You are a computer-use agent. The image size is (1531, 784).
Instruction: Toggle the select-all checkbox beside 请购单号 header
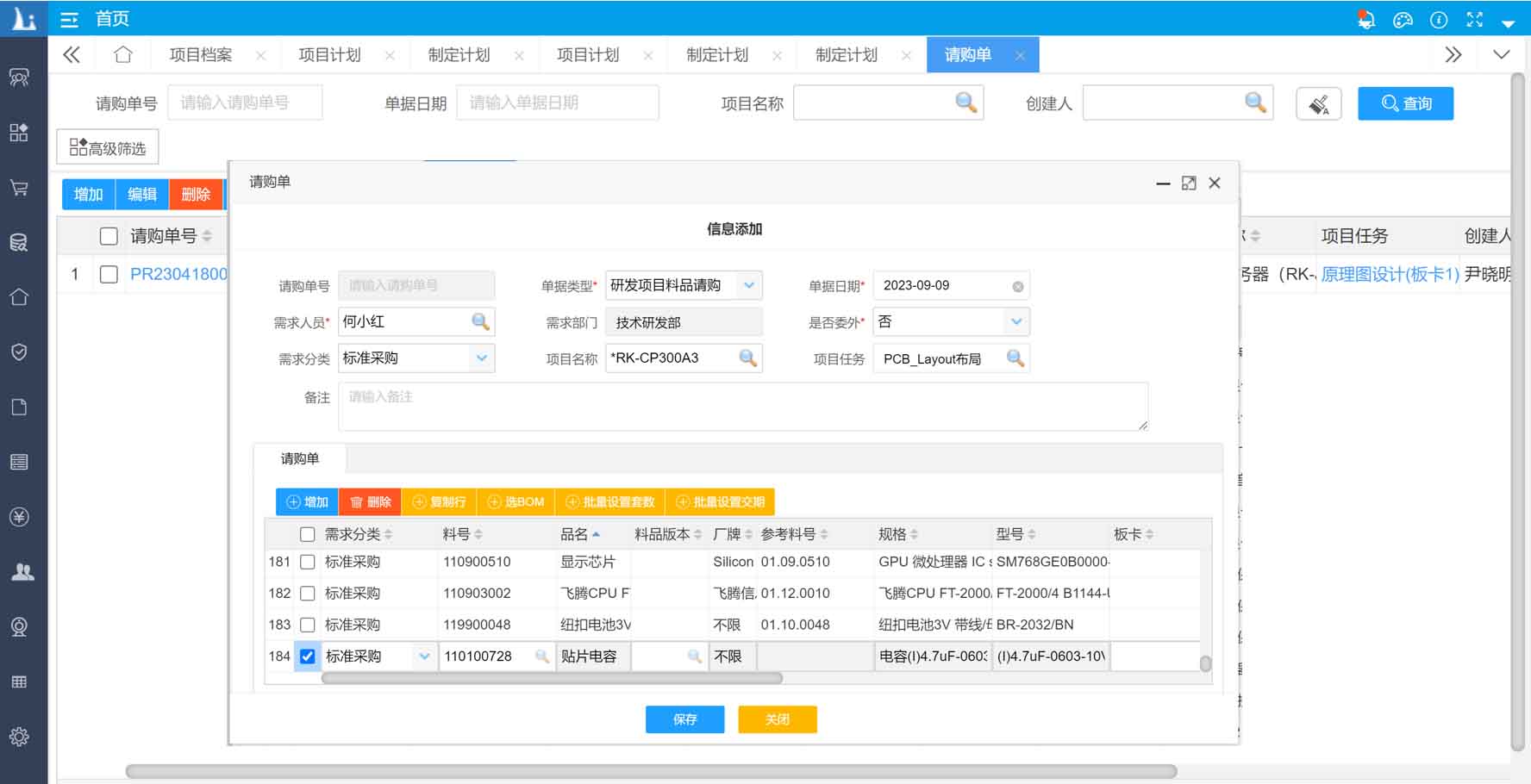pos(109,236)
